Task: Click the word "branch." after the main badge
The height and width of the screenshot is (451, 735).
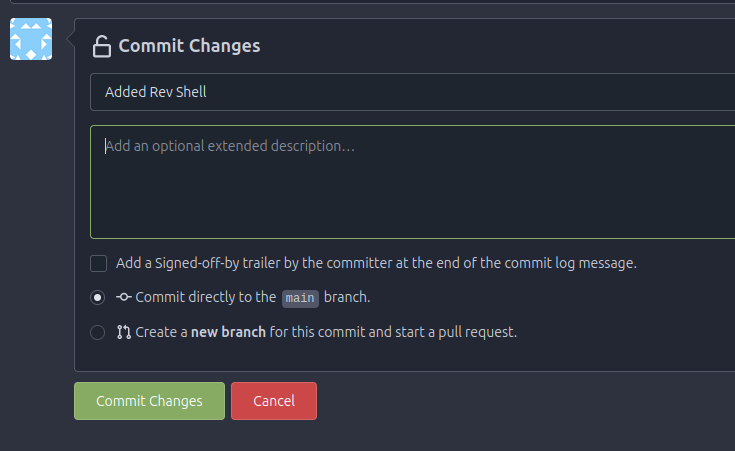Action: click(x=347, y=297)
